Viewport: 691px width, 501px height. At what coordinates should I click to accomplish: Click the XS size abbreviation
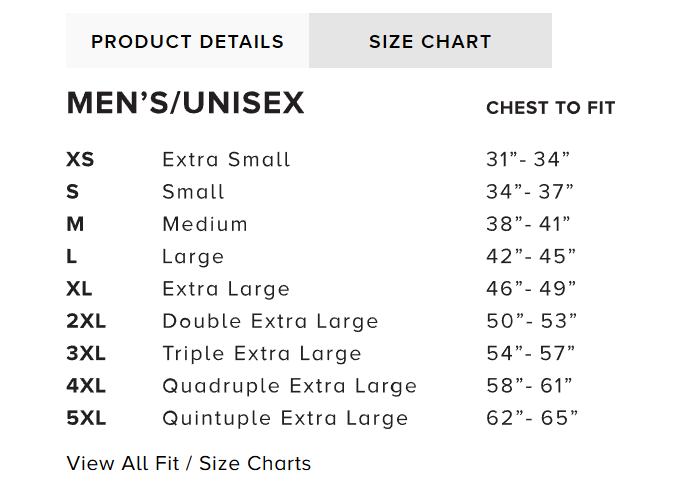[x=80, y=159]
